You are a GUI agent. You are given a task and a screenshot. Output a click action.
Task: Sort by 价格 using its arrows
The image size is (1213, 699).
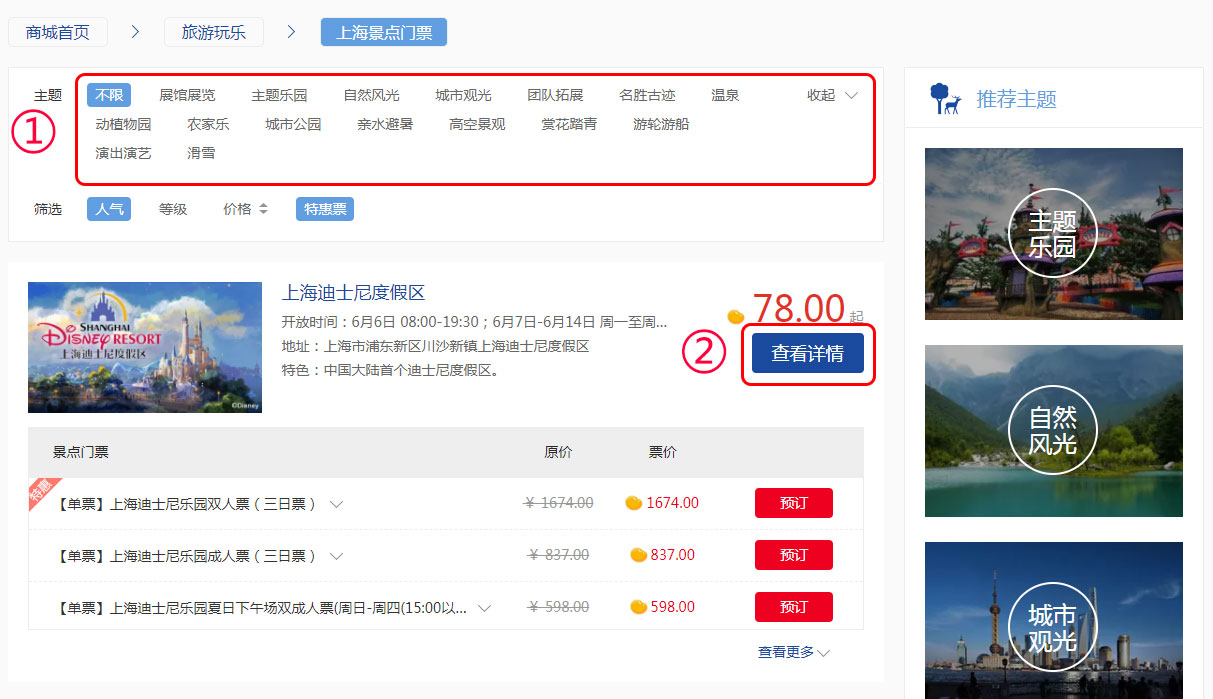pyautogui.click(x=245, y=209)
